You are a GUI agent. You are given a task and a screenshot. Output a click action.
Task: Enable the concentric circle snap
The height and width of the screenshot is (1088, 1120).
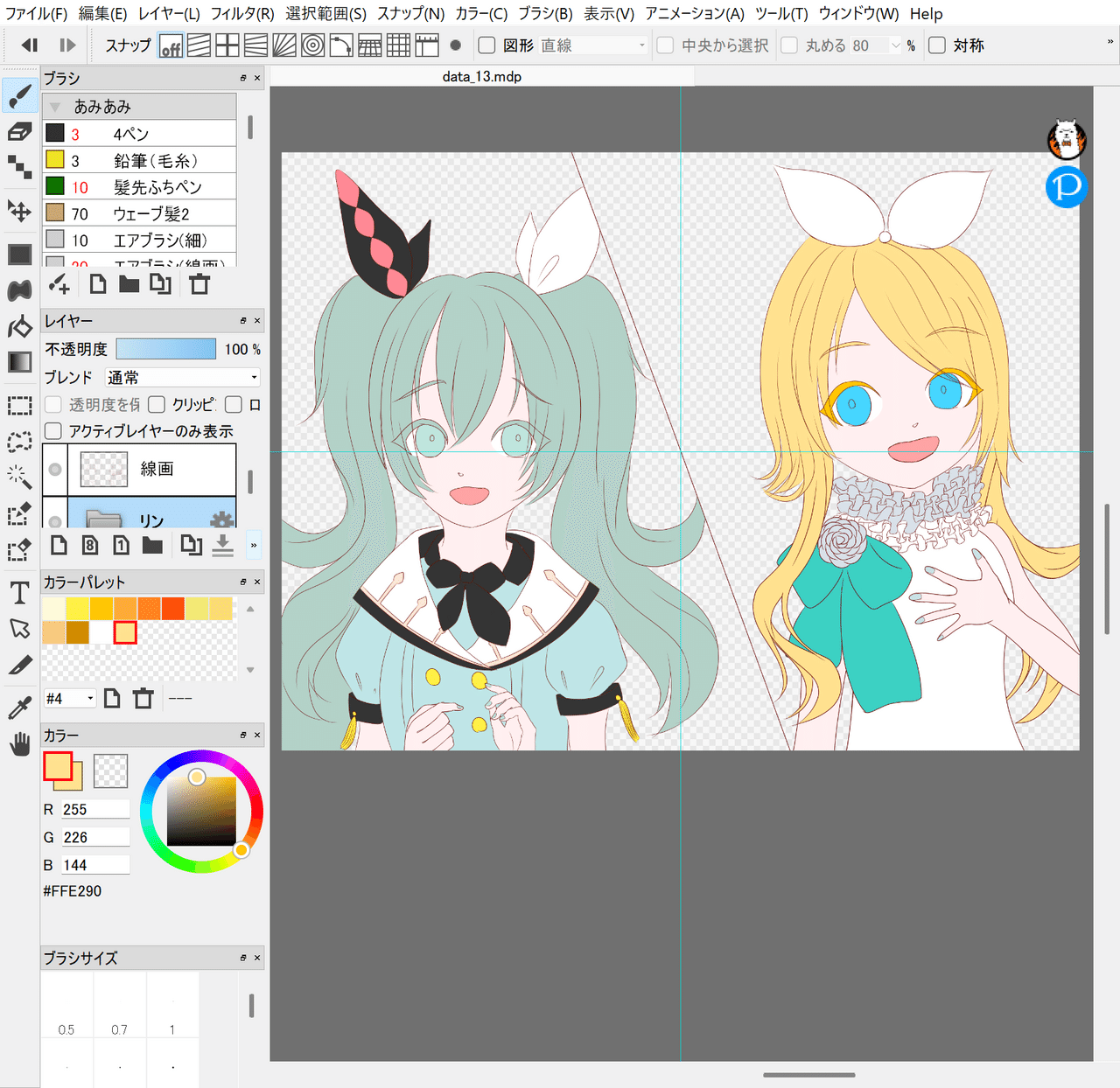pos(312,45)
